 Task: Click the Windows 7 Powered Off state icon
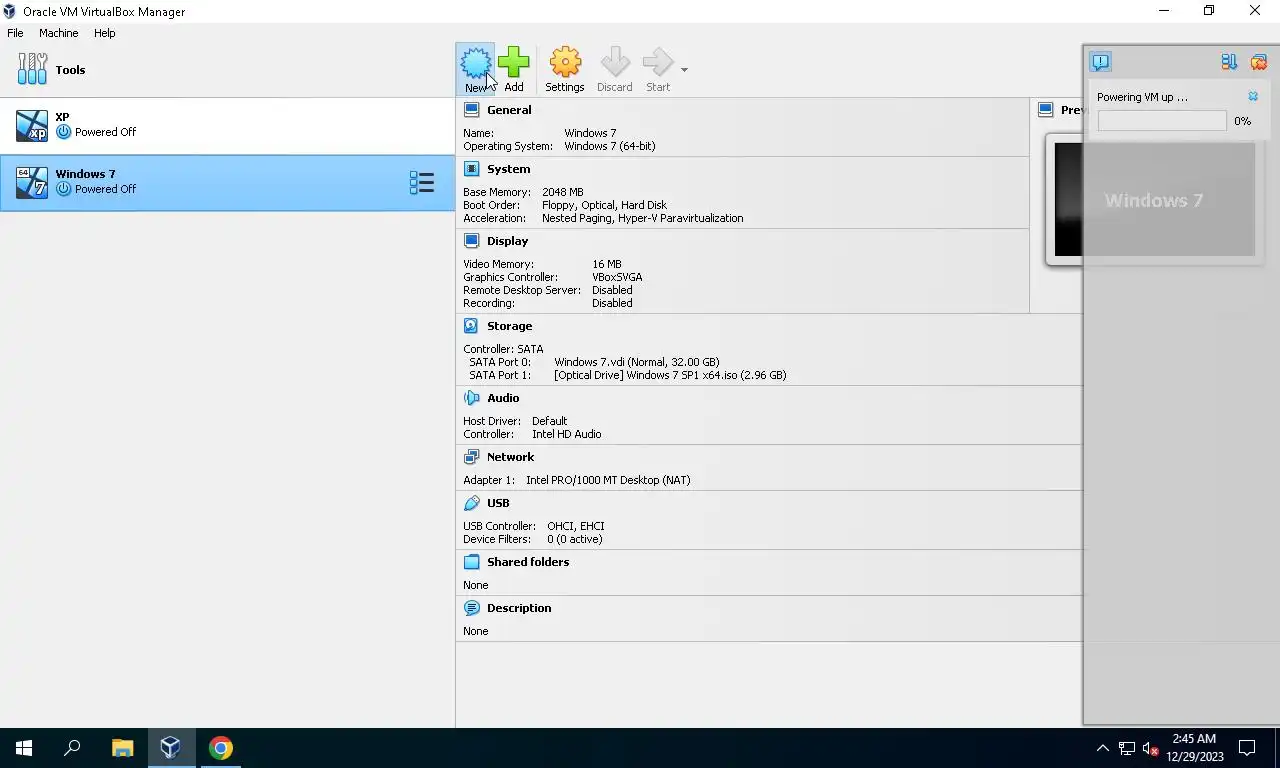[63, 189]
